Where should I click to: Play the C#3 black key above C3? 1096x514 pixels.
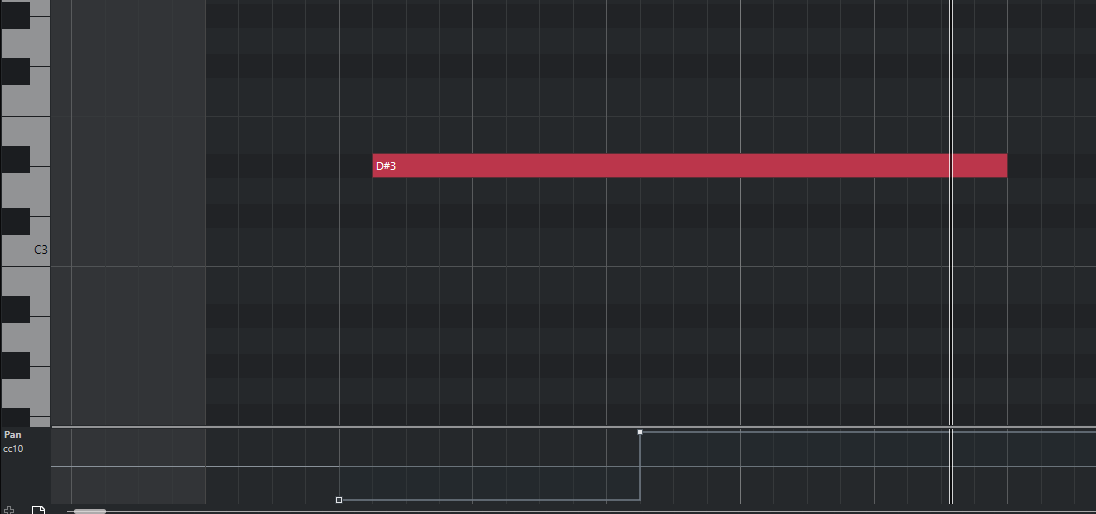15,221
